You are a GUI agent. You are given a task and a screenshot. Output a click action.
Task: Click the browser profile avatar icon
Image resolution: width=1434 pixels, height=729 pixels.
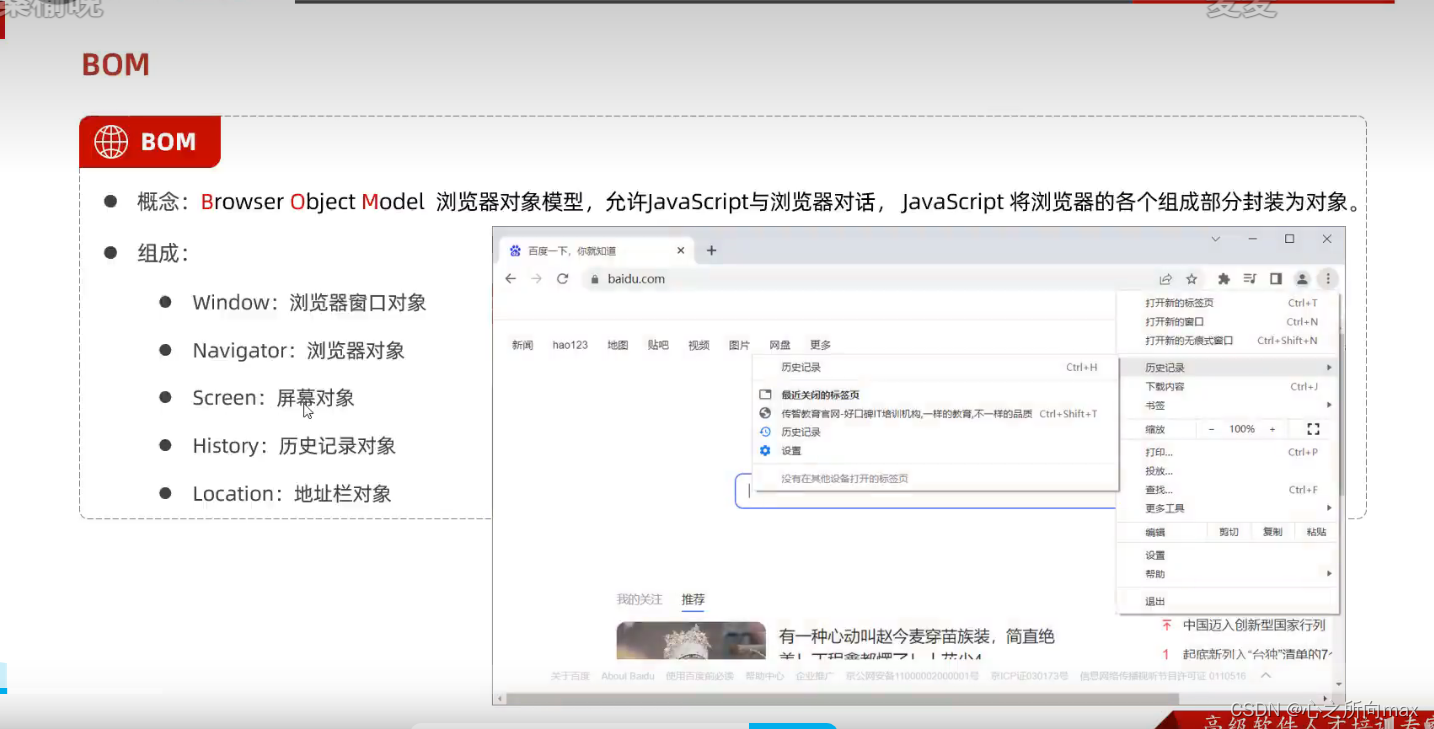(x=1302, y=279)
